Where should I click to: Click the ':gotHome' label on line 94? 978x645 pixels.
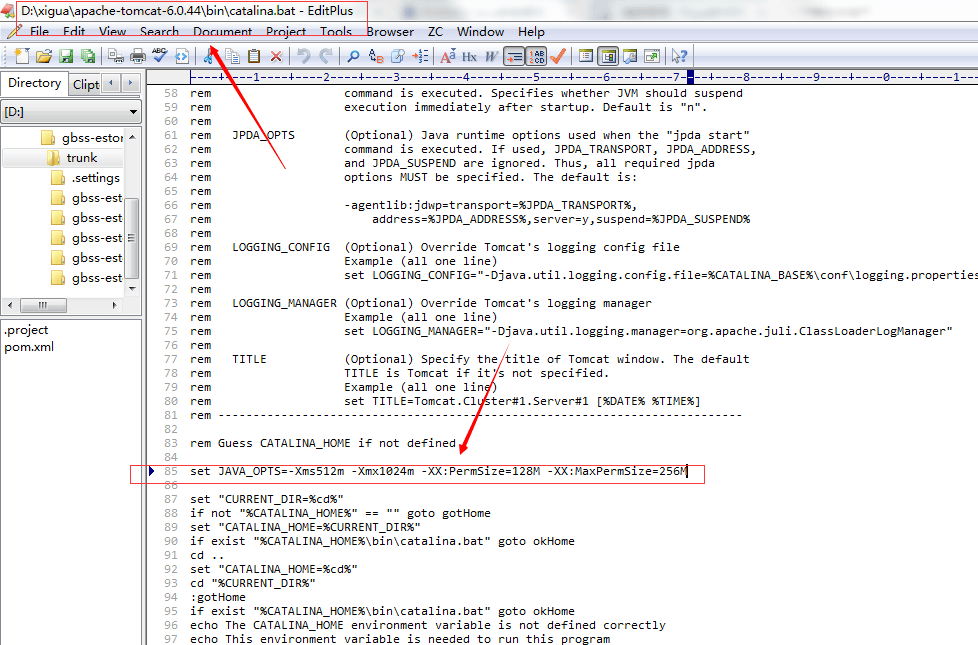click(218, 598)
